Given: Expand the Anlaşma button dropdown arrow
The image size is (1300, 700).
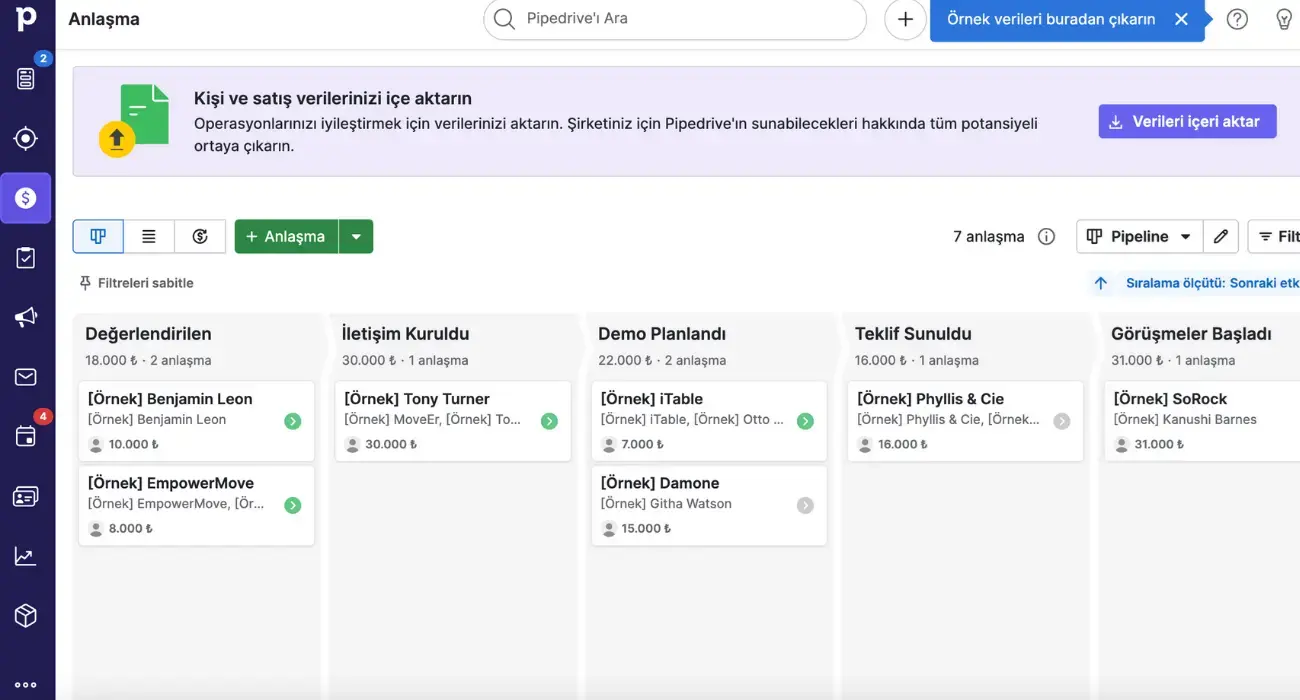Looking at the screenshot, I should [x=356, y=236].
